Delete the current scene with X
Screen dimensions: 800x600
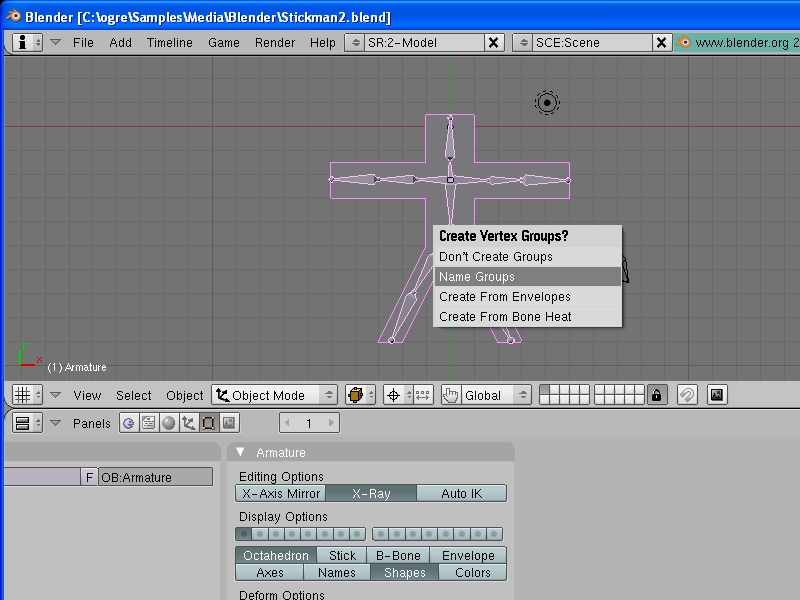click(661, 42)
